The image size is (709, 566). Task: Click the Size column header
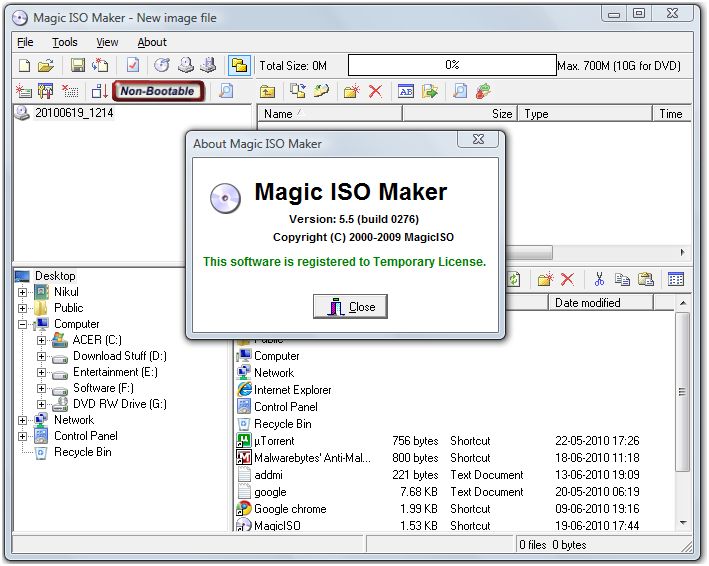pos(459,114)
